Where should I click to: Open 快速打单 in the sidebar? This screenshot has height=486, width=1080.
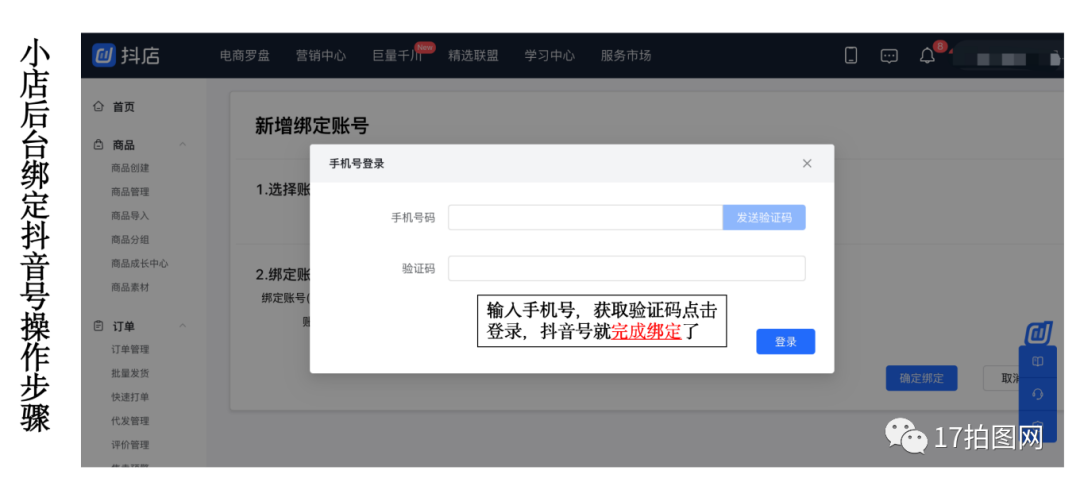[x=130, y=397]
